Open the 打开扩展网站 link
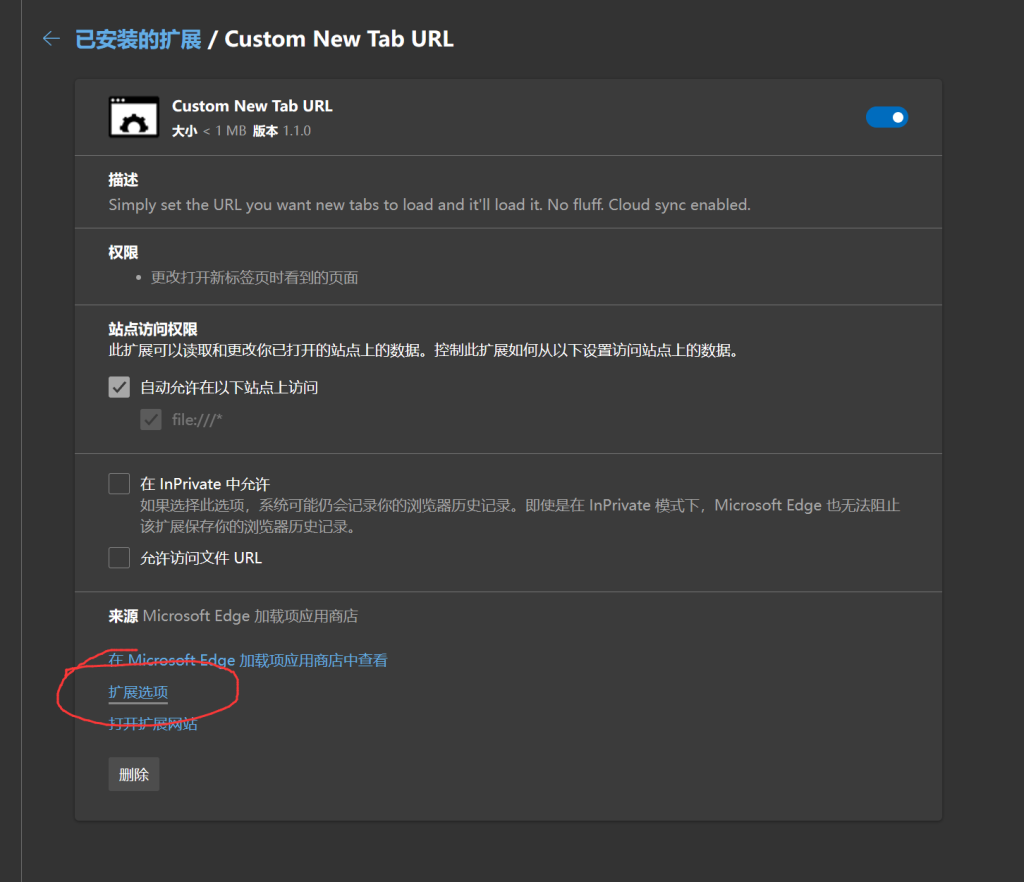1024x882 pixels. 153,724
